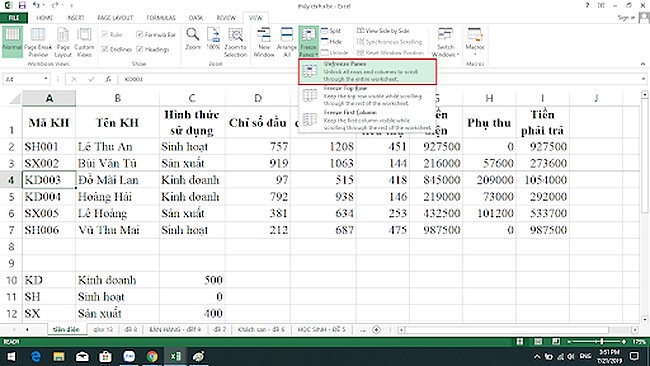Select sheet tab "BÁN HÀNG - đề 9"
This screenshot has height=366, width=650.
pos(175,330)
